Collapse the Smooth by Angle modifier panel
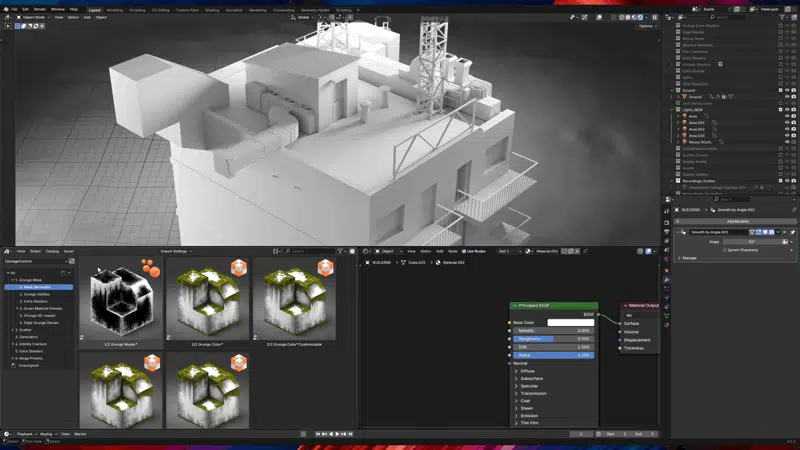The image size is (800, 450). (x=678, y=232)
